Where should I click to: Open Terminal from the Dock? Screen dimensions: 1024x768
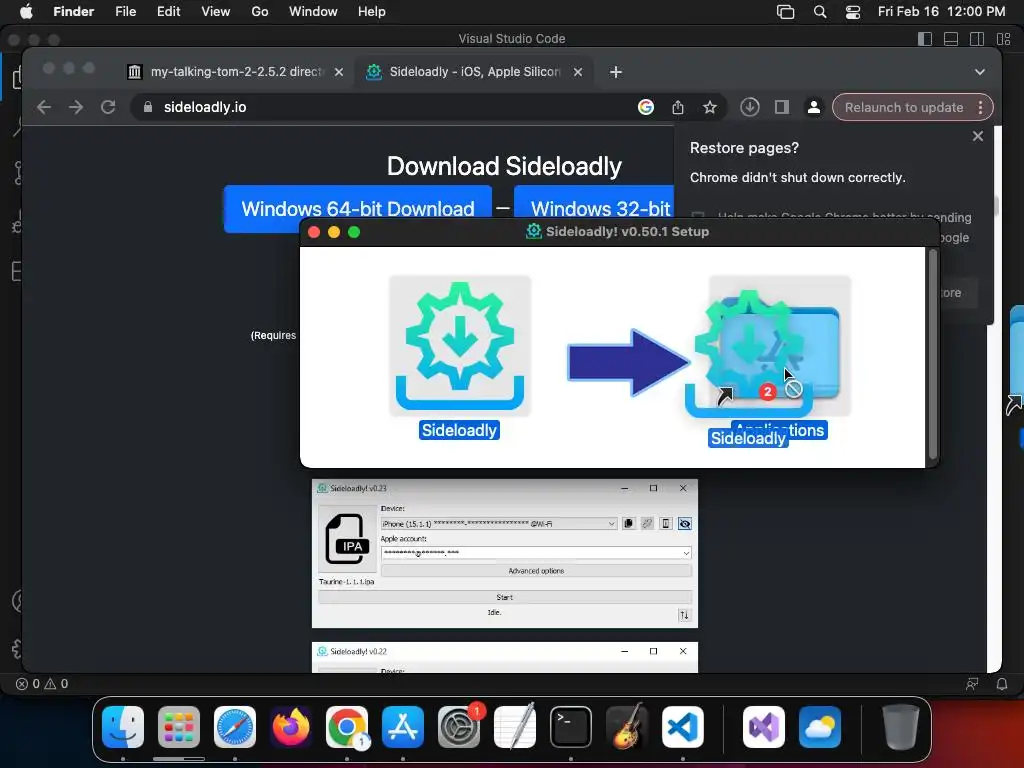tap(571, 727)
